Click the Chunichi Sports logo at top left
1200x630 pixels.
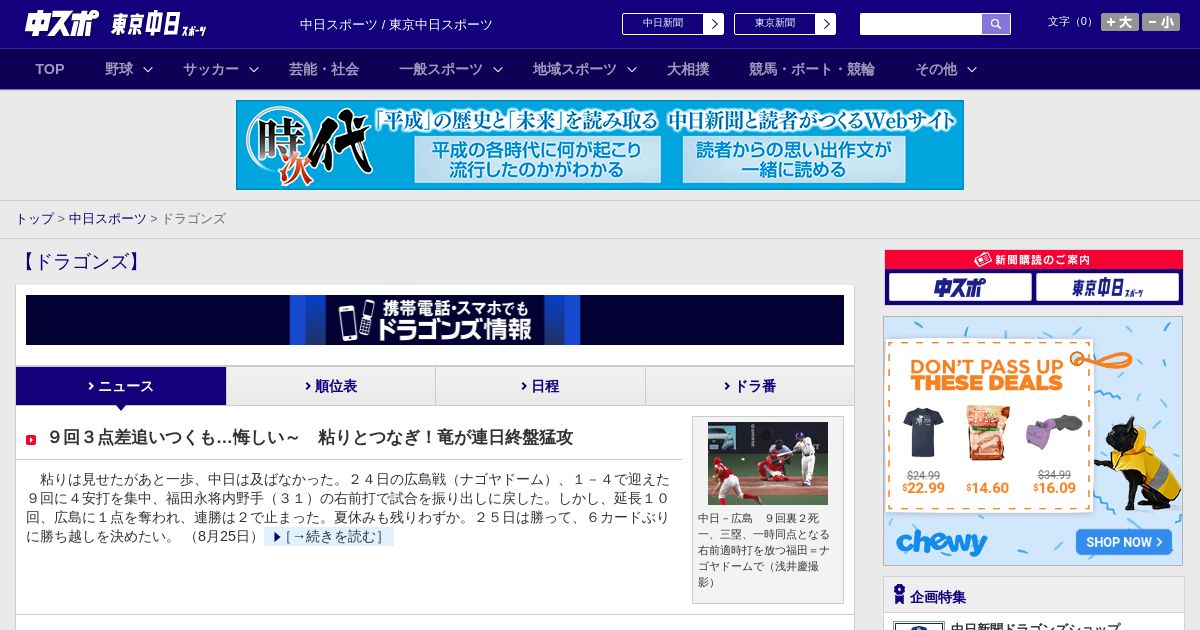(62, 24)
